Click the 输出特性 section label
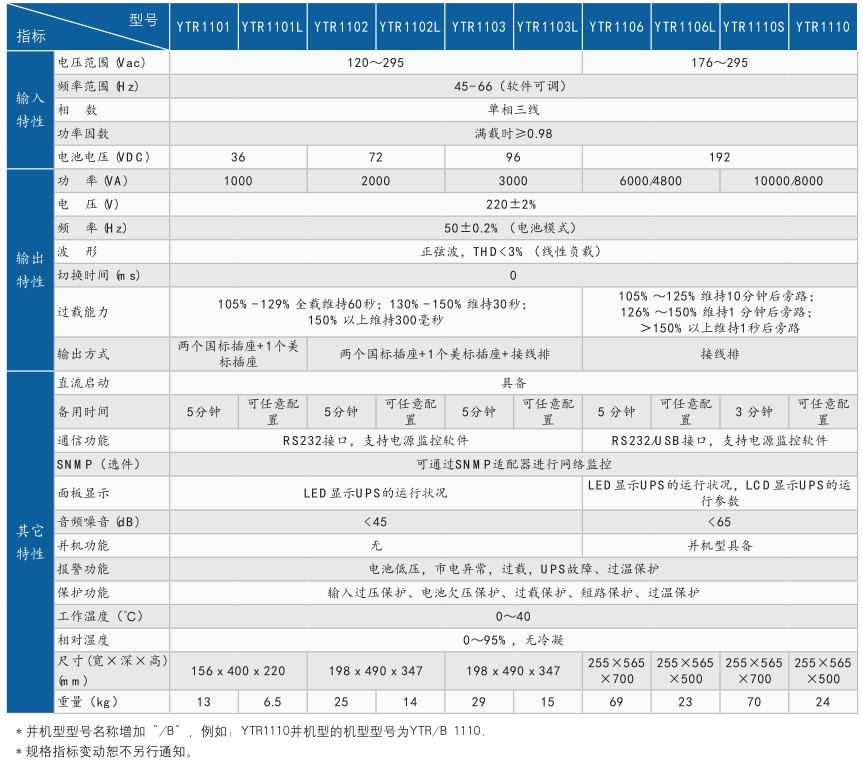The image size is (863, 761). (x=30, y=270)
